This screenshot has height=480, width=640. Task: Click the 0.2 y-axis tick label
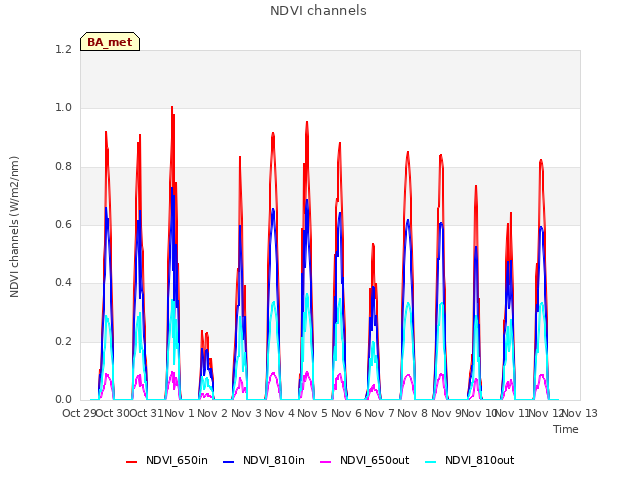(63, 341)
